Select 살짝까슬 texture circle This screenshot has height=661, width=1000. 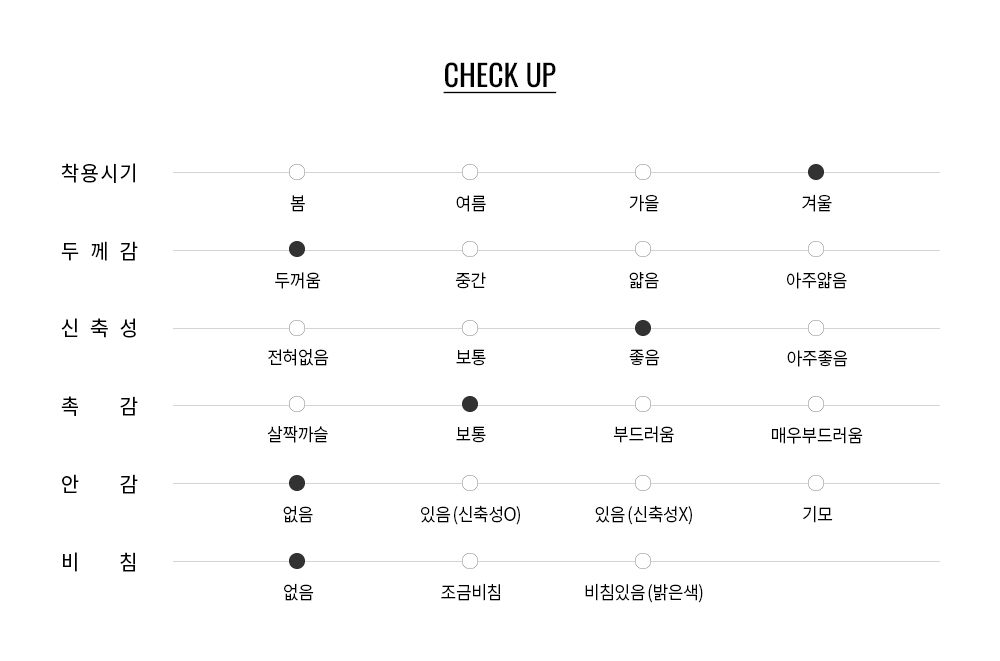[x=297, y=404]
